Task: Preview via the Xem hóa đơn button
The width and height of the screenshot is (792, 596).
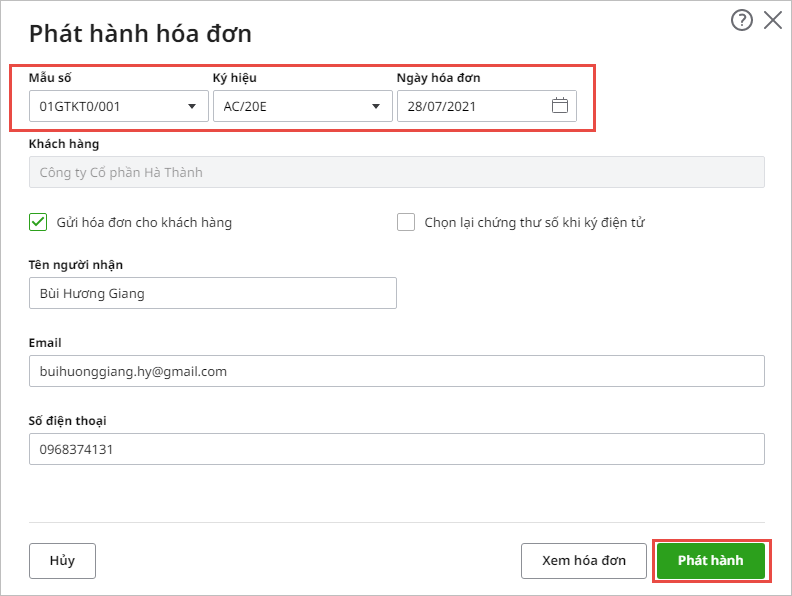Action: pos(584,561)
